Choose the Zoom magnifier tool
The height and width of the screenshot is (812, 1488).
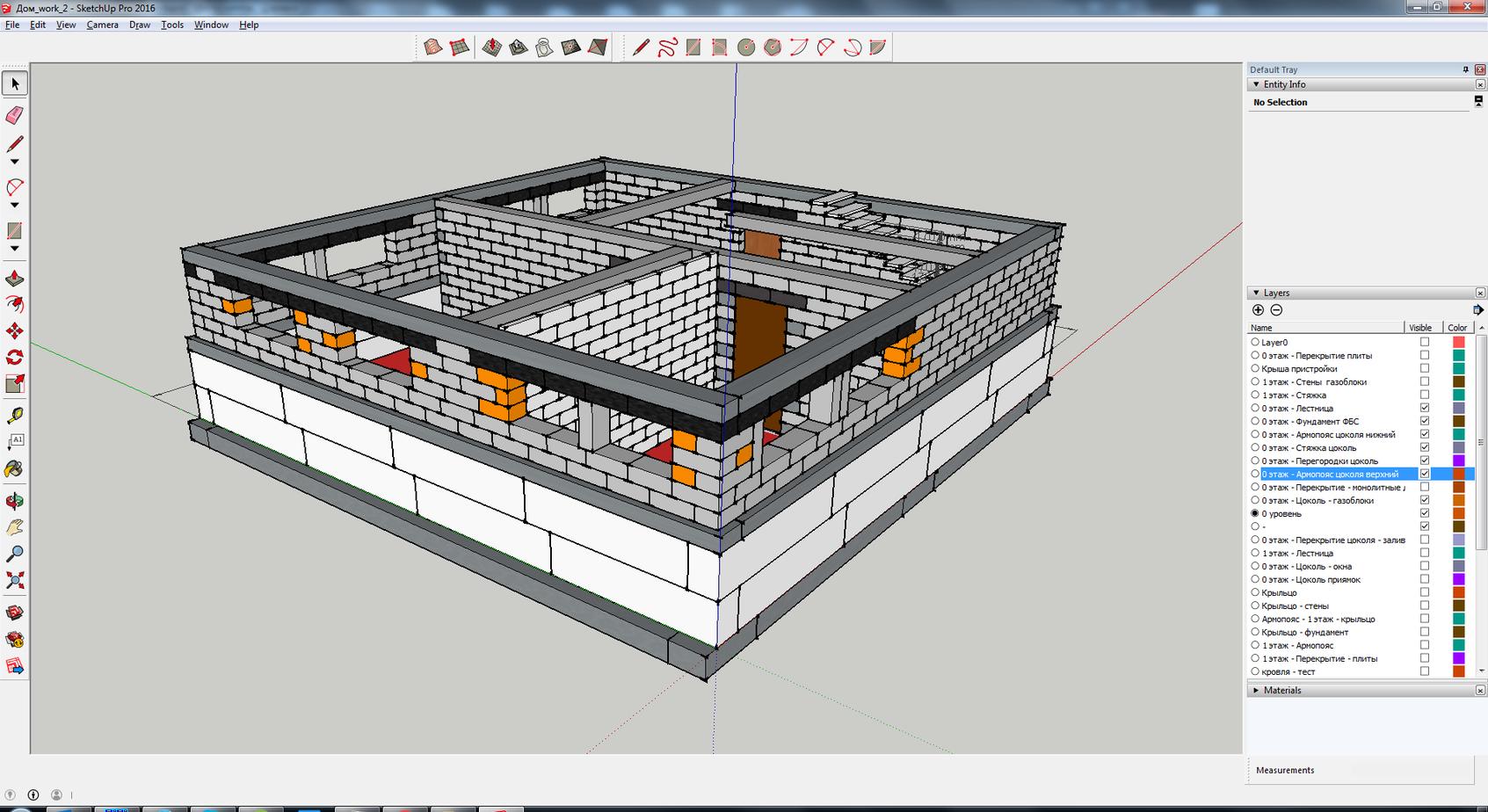pyautogui.click(x=14, y=554)
